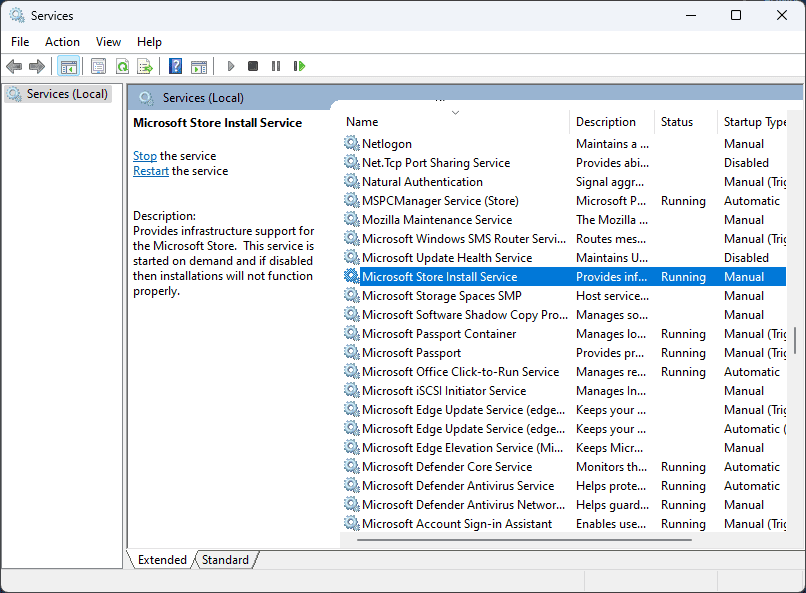Click gear icon of Net.Tcp Port Sharing Service
Screen dimensions: 806x593
(351, 162)
